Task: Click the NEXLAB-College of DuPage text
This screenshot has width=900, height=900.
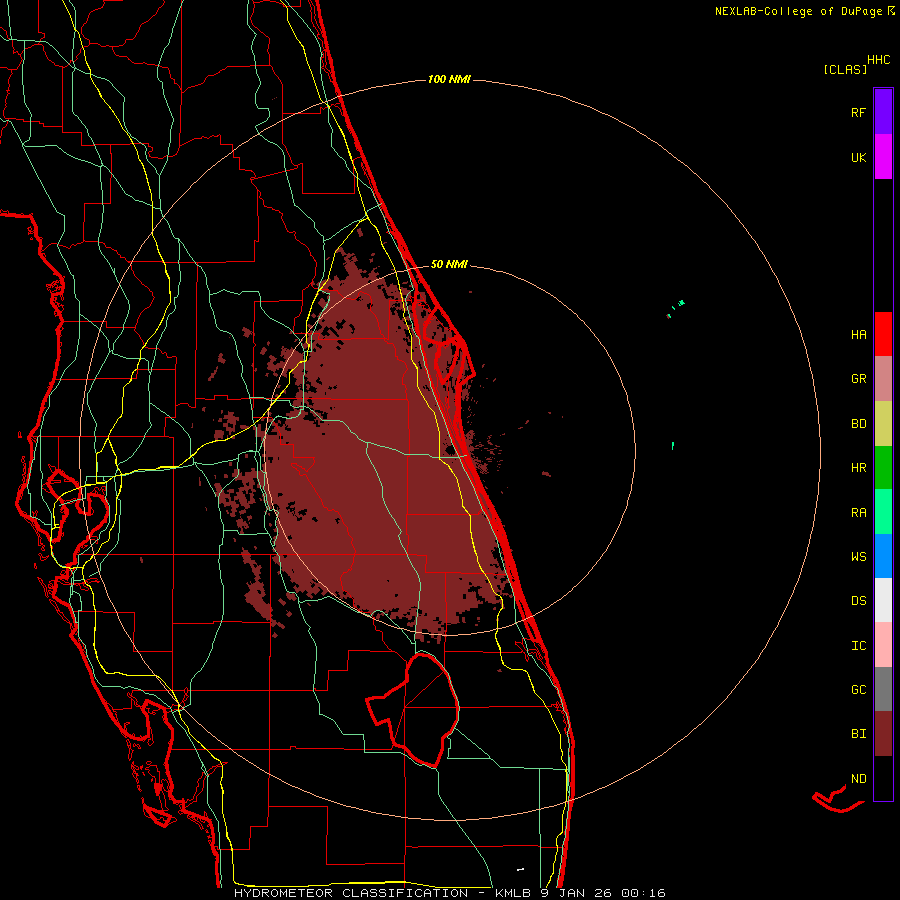Action: (799, 11)
